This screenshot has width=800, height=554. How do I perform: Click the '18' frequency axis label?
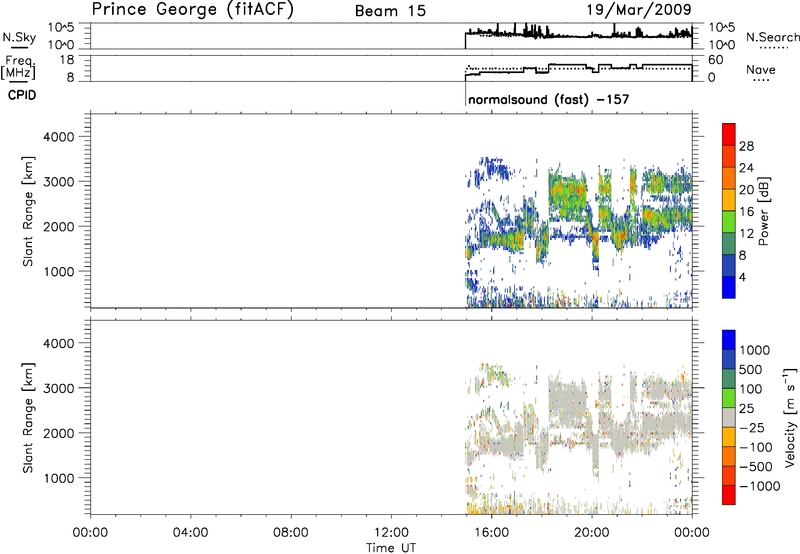point(67,60)
